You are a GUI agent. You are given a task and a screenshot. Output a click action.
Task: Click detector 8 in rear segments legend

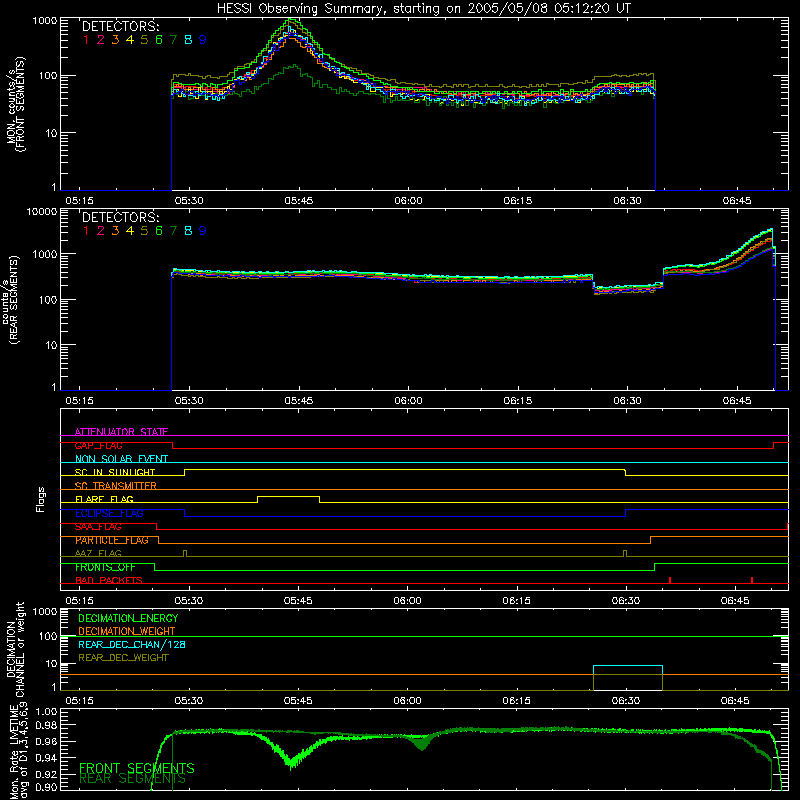[x=188, y=231]
